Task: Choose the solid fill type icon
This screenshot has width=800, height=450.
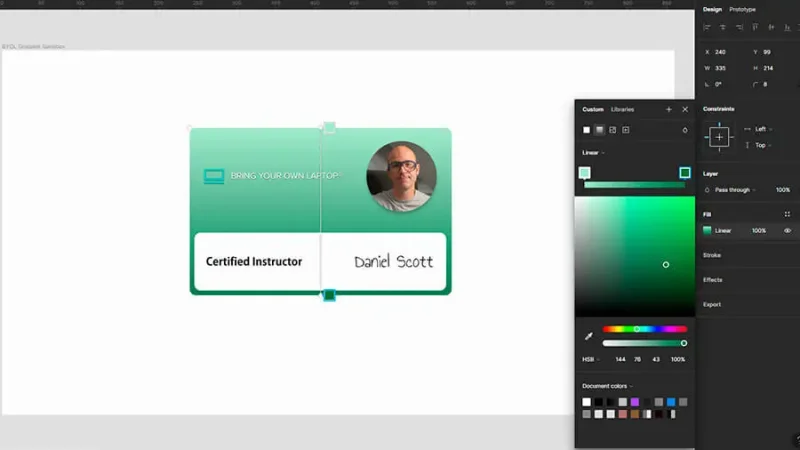Action: [586, 130]
